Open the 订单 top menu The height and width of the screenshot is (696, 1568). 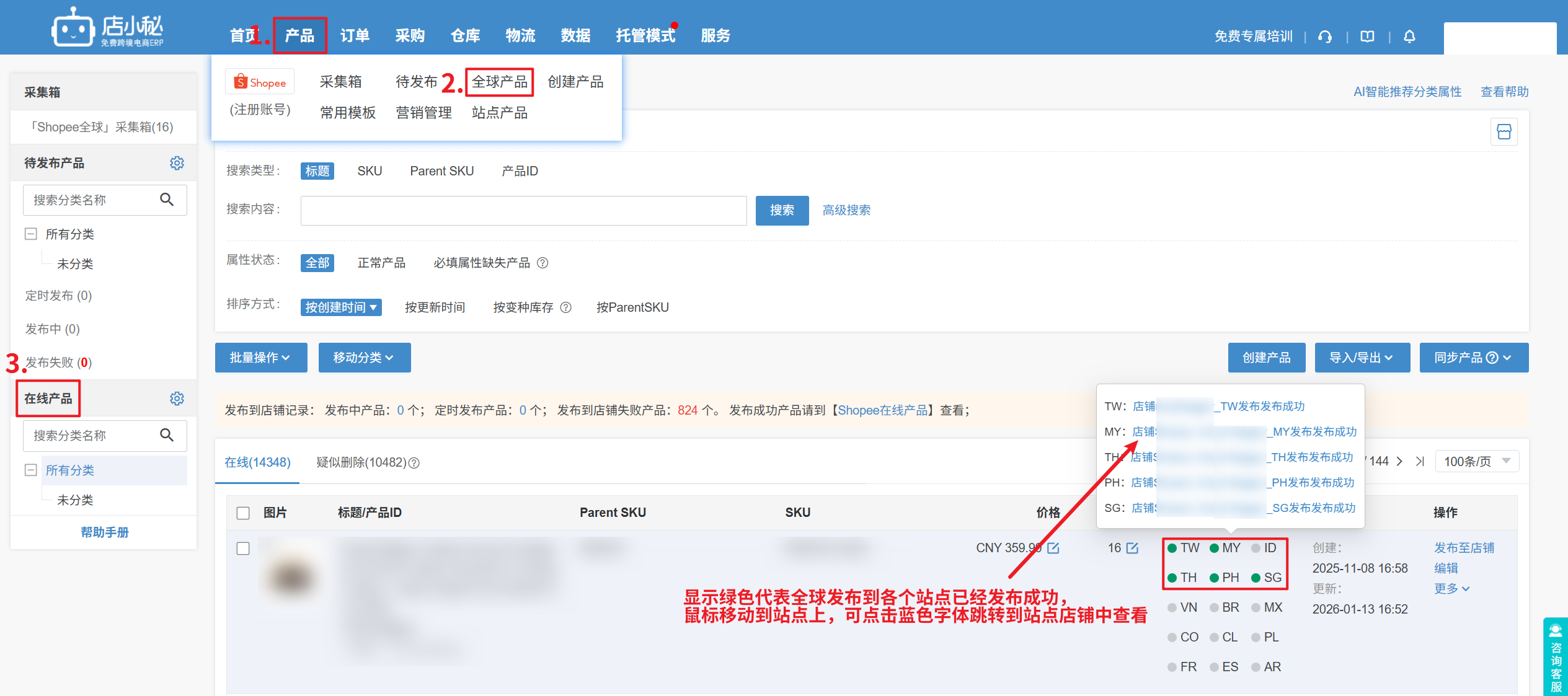355,36
